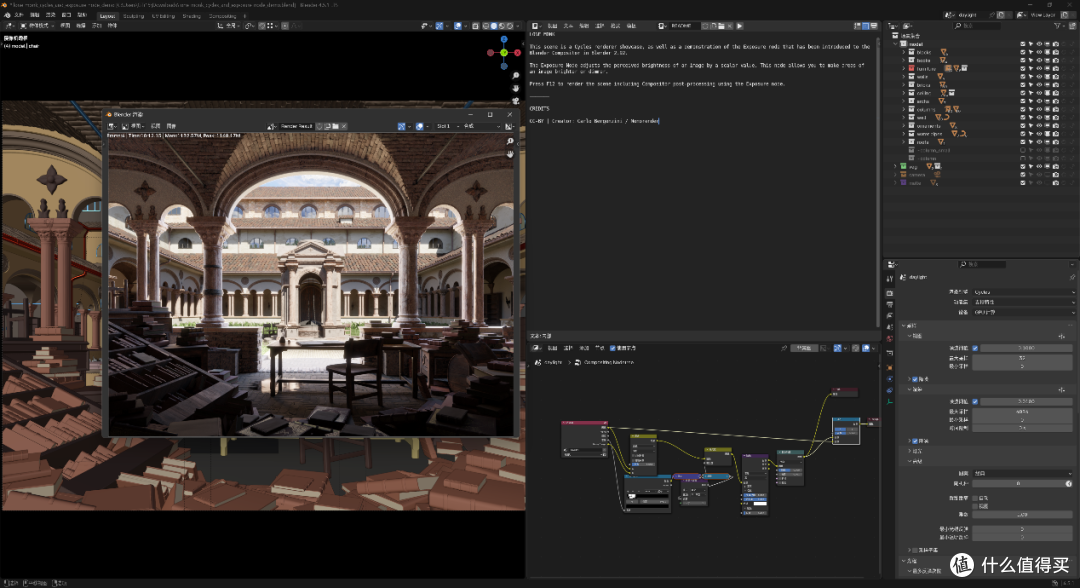Run script with the play button

740,25
